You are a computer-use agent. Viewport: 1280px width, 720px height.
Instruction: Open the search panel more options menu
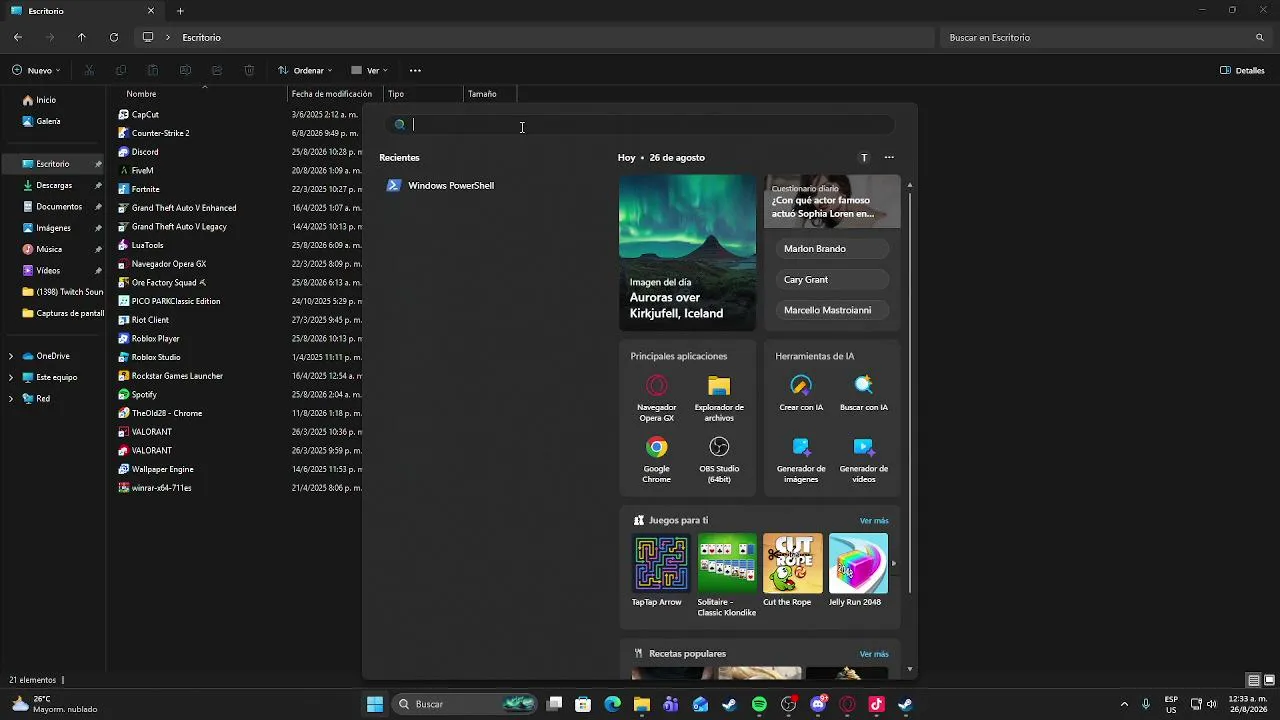coord(889,157)
